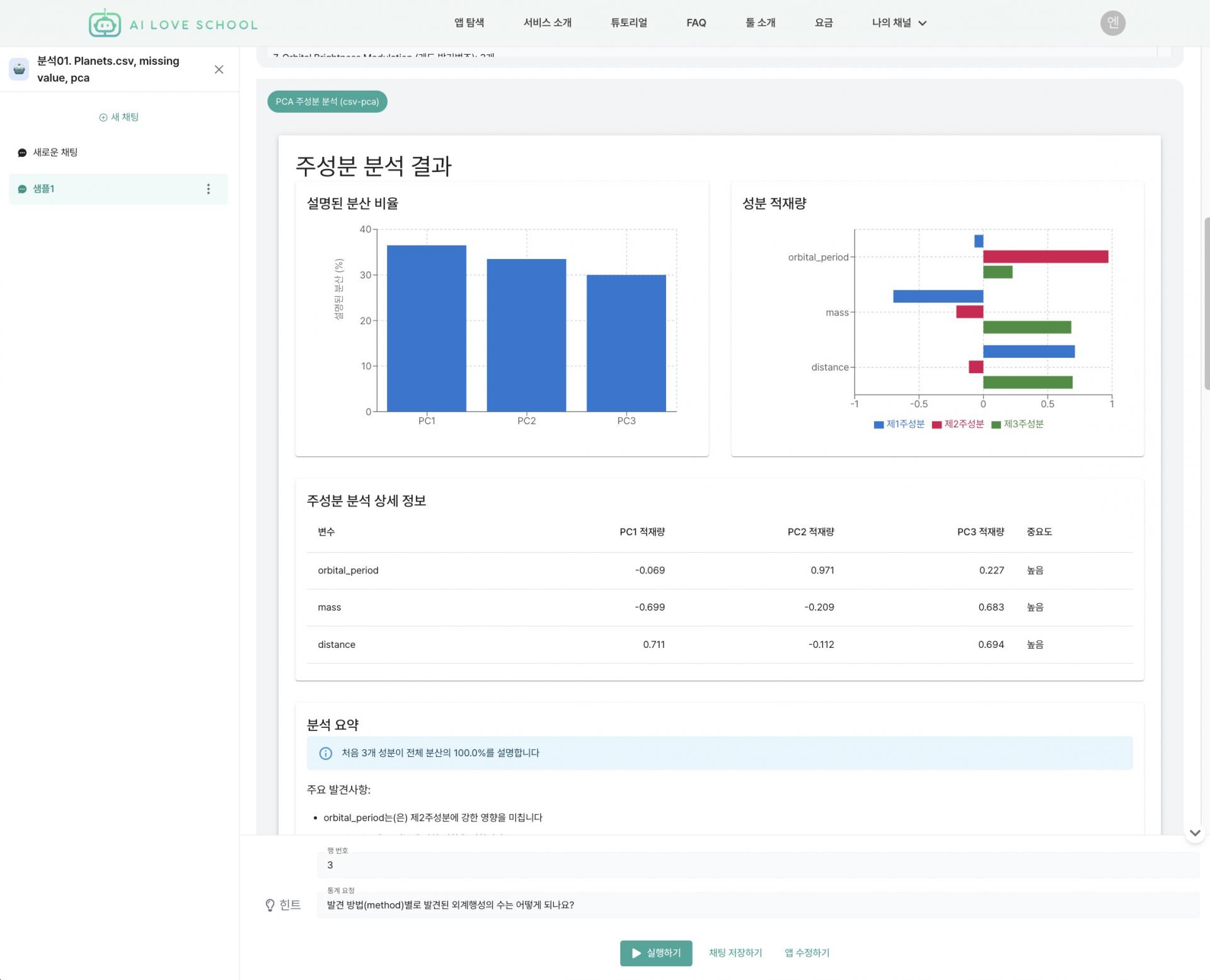Select the 샘플1 conversation
The image size is (1210, 980).
[x=118, y=189]
